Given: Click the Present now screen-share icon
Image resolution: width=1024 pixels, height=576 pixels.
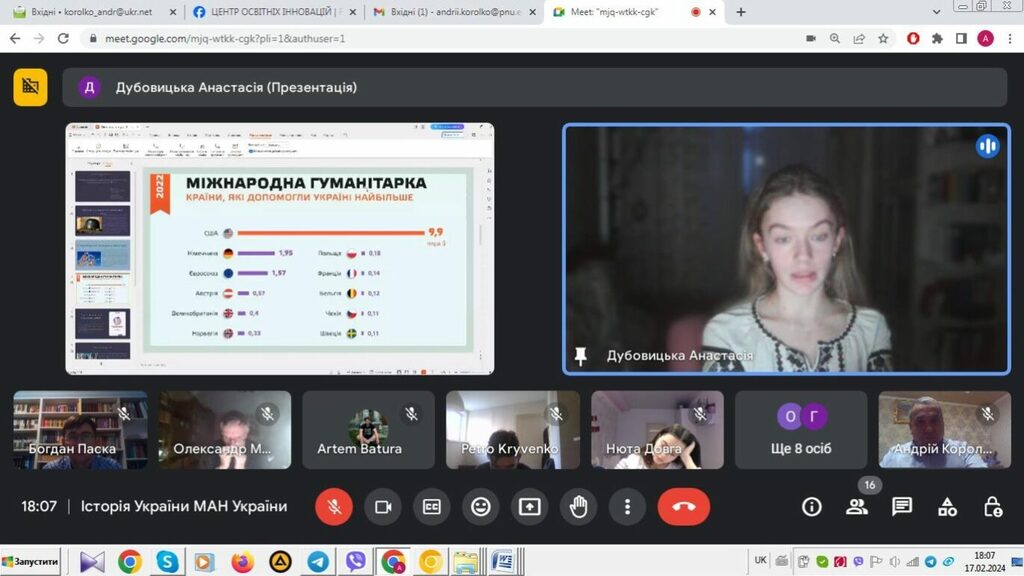Looking at the screenshot, I should pos(529,507).
